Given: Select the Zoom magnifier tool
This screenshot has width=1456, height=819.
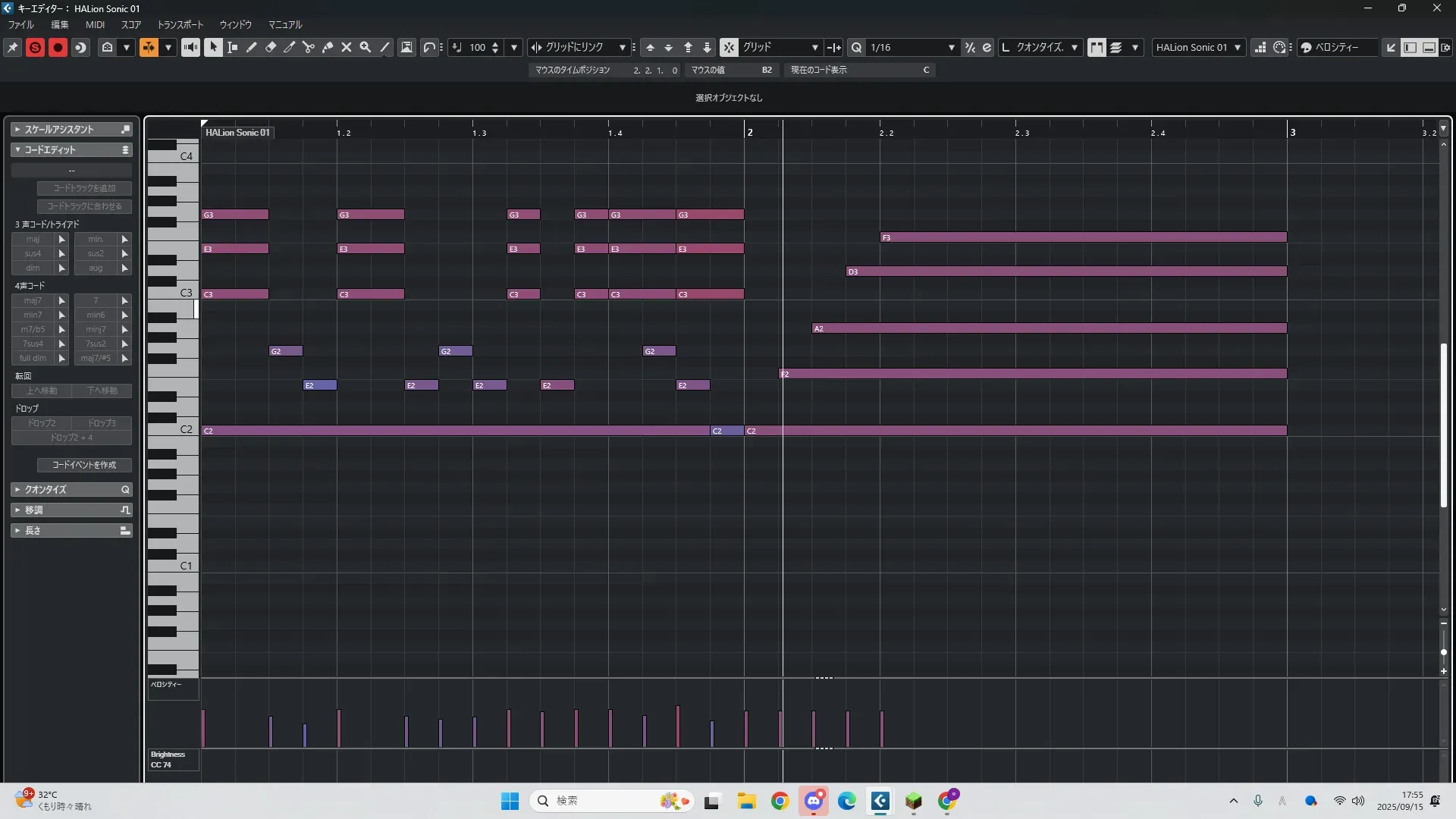Looking at the screenshot, I should [366, 47].
